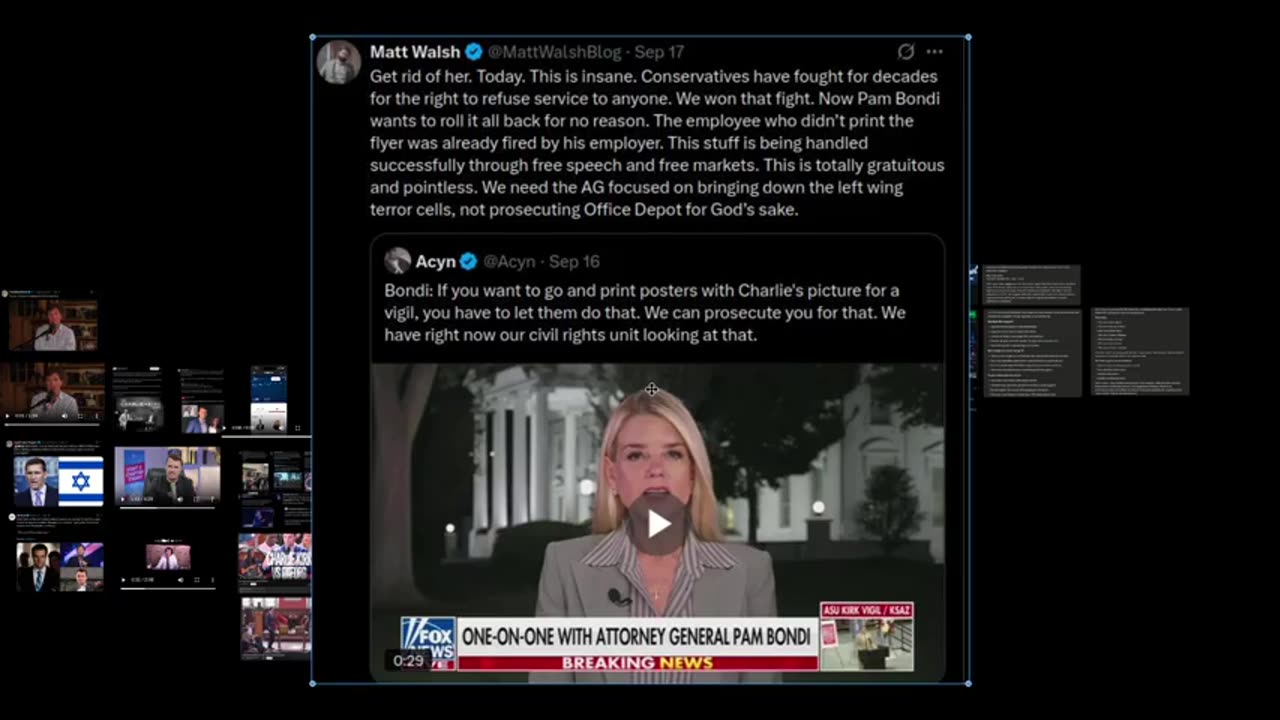Click the top-left selection handle of the tweet image
Viewport: 1280px width, 720px height.
pyautogui.click(x=313, y=38)
